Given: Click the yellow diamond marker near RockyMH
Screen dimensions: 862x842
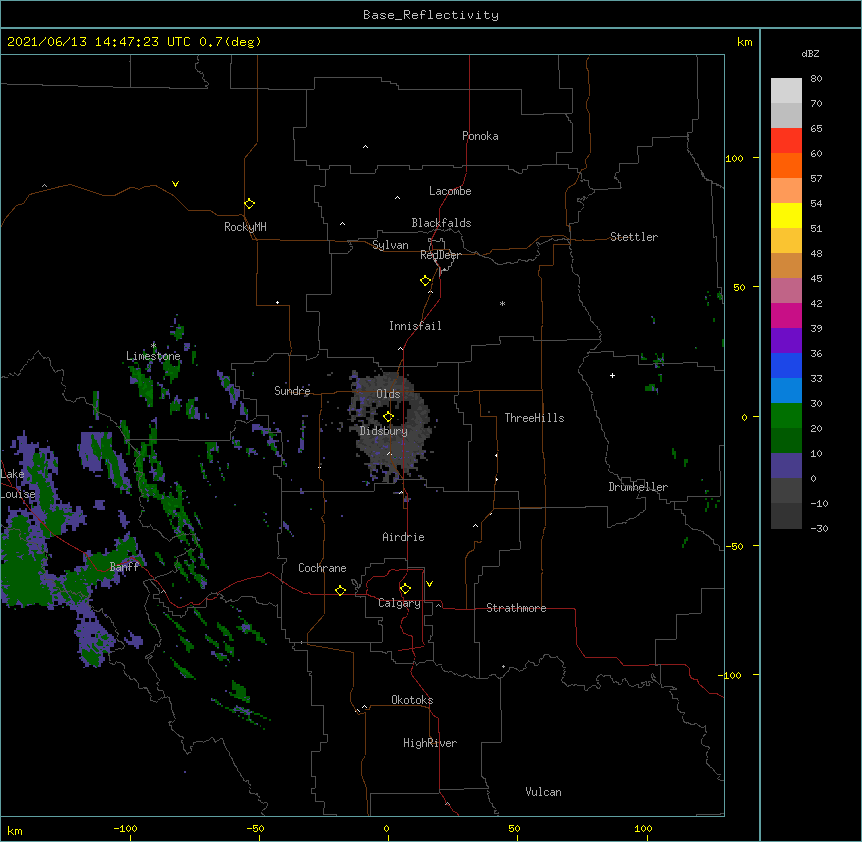Looking at the screenshot, I should point(250,204).
